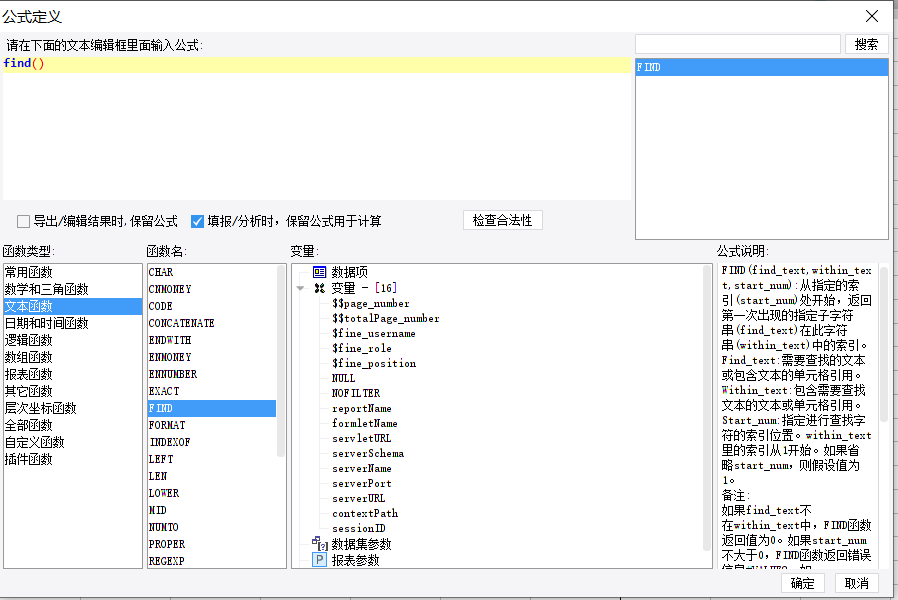This screenshot has height=600, width=898.
Task: Collapse the 变量 tree node arrow
Action: pos(300,289)
